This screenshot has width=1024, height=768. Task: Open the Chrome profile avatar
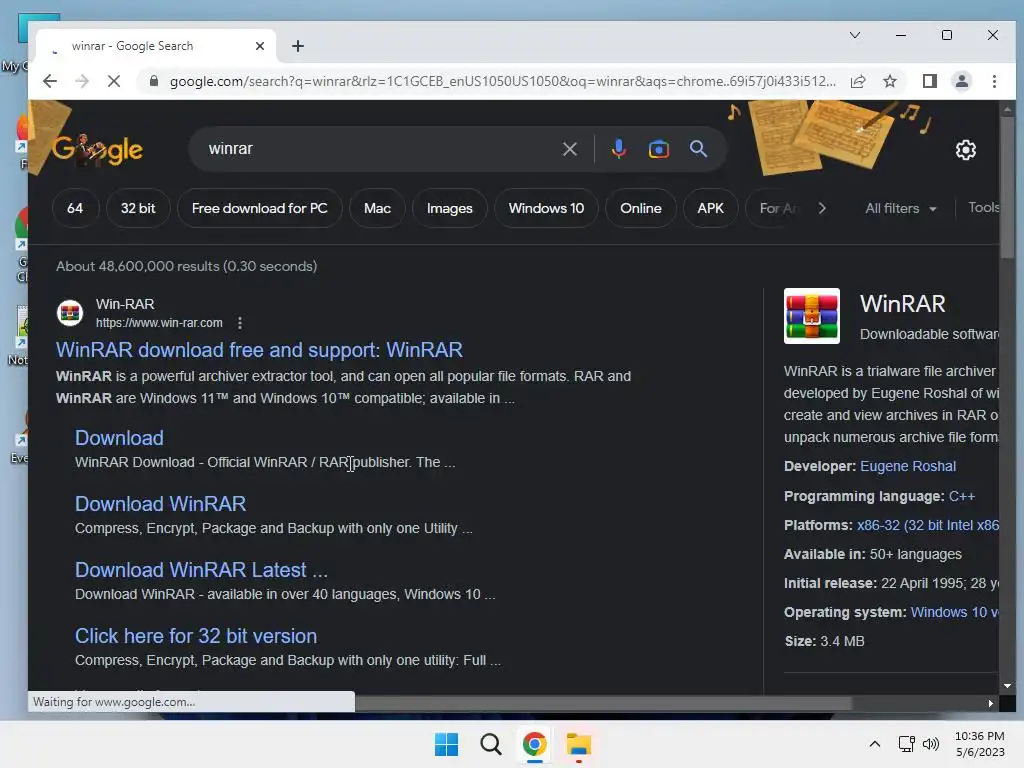[961, 81]
